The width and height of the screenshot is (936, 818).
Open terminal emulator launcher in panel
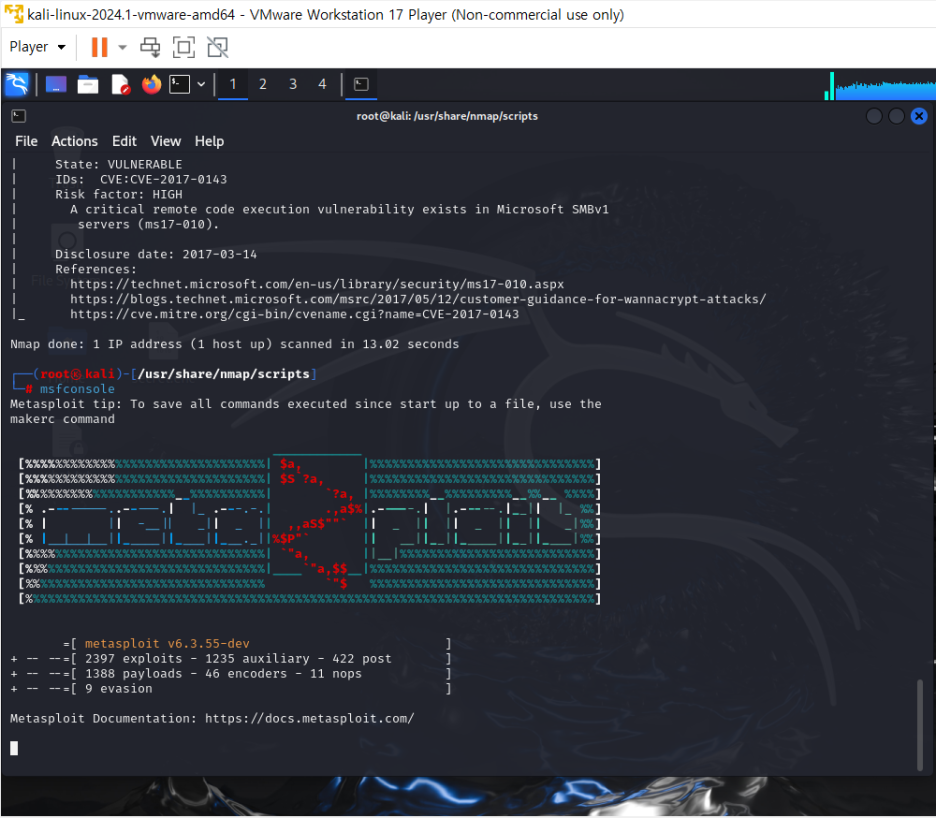tap(180, 84)
